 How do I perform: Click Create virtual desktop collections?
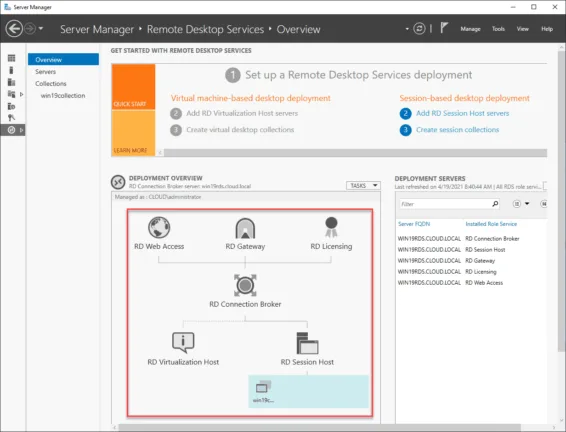(x=240, y=130)
